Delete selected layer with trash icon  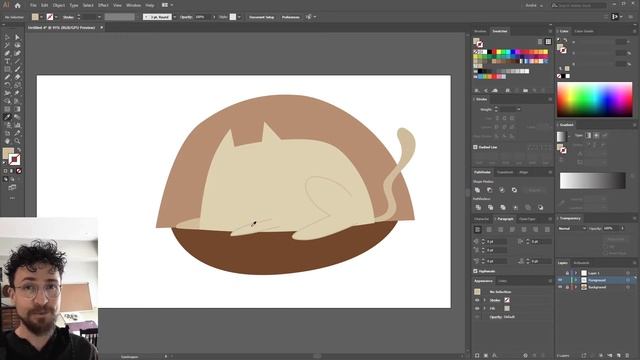[627, 356]
